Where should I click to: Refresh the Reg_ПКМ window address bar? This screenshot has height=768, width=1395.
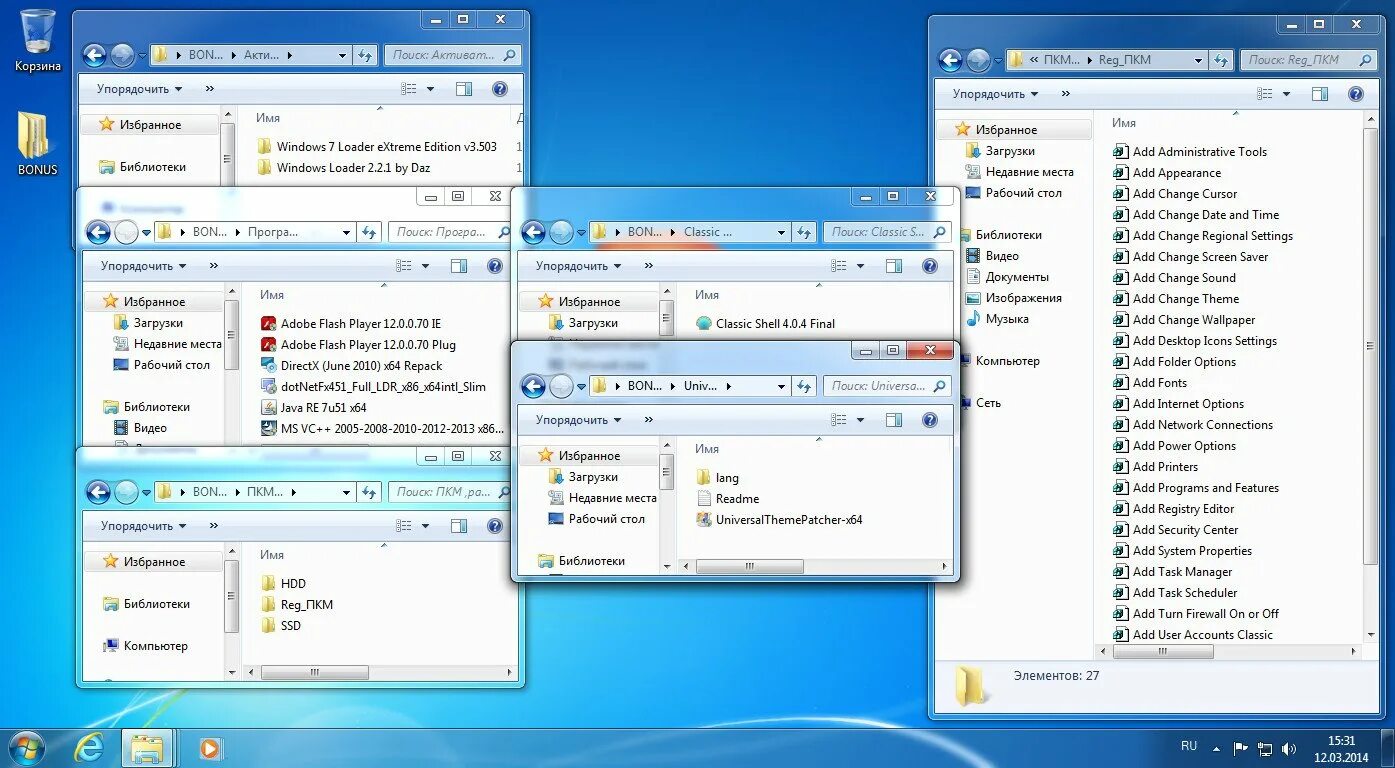point(1222,60)
